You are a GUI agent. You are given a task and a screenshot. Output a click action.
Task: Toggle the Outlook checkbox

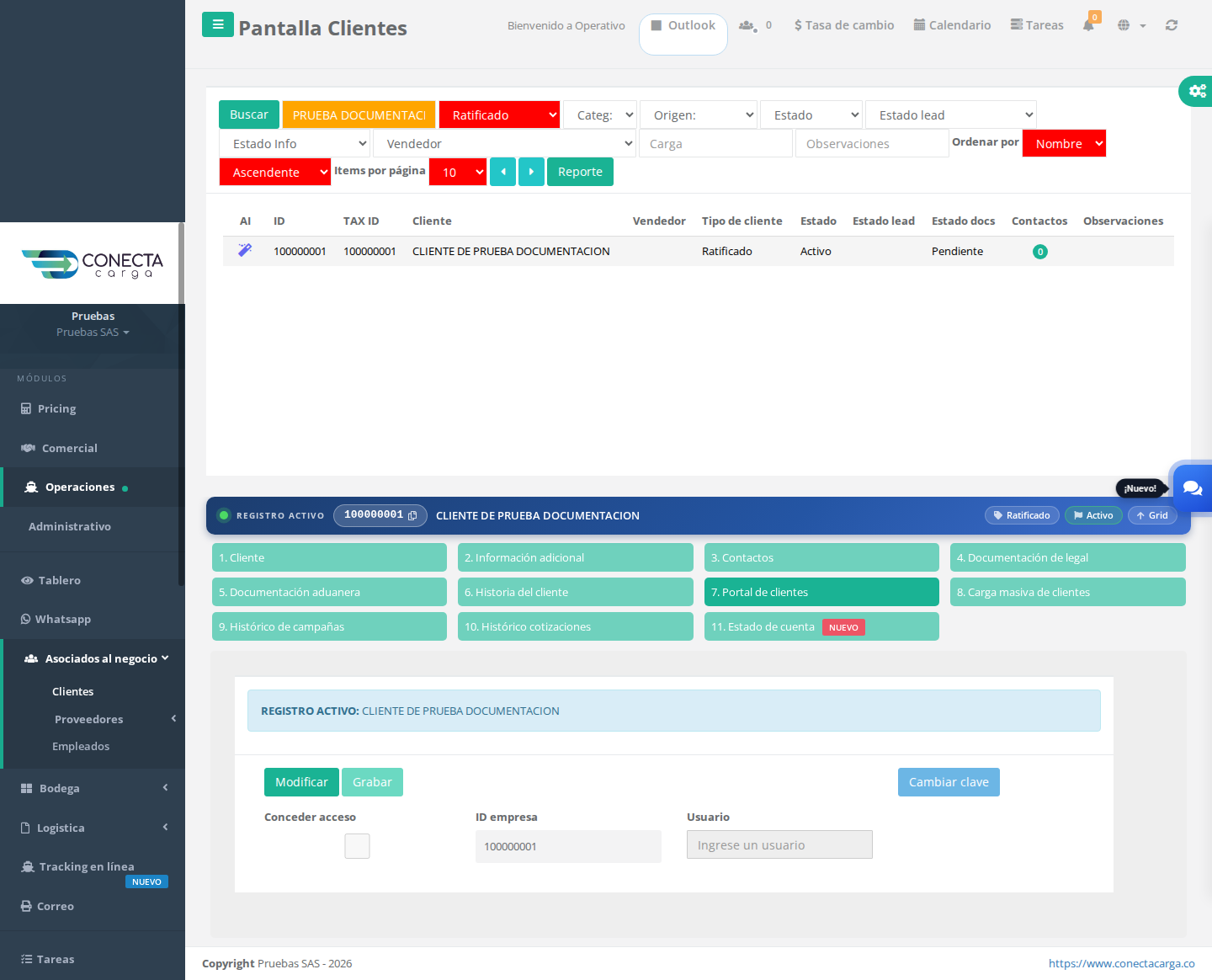pyautogui.click(x=656, y=25)
